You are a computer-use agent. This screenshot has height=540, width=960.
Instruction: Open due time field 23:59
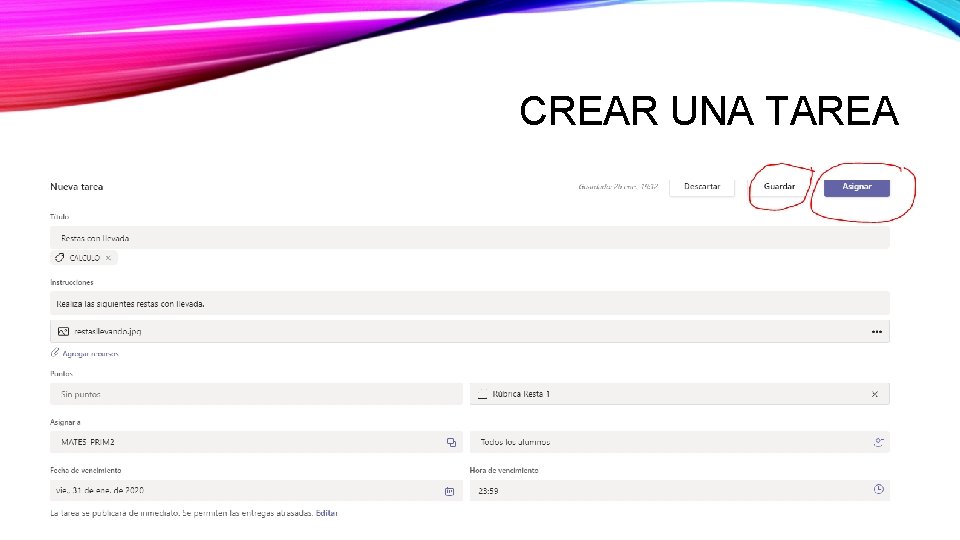click(x=680, y=490)
